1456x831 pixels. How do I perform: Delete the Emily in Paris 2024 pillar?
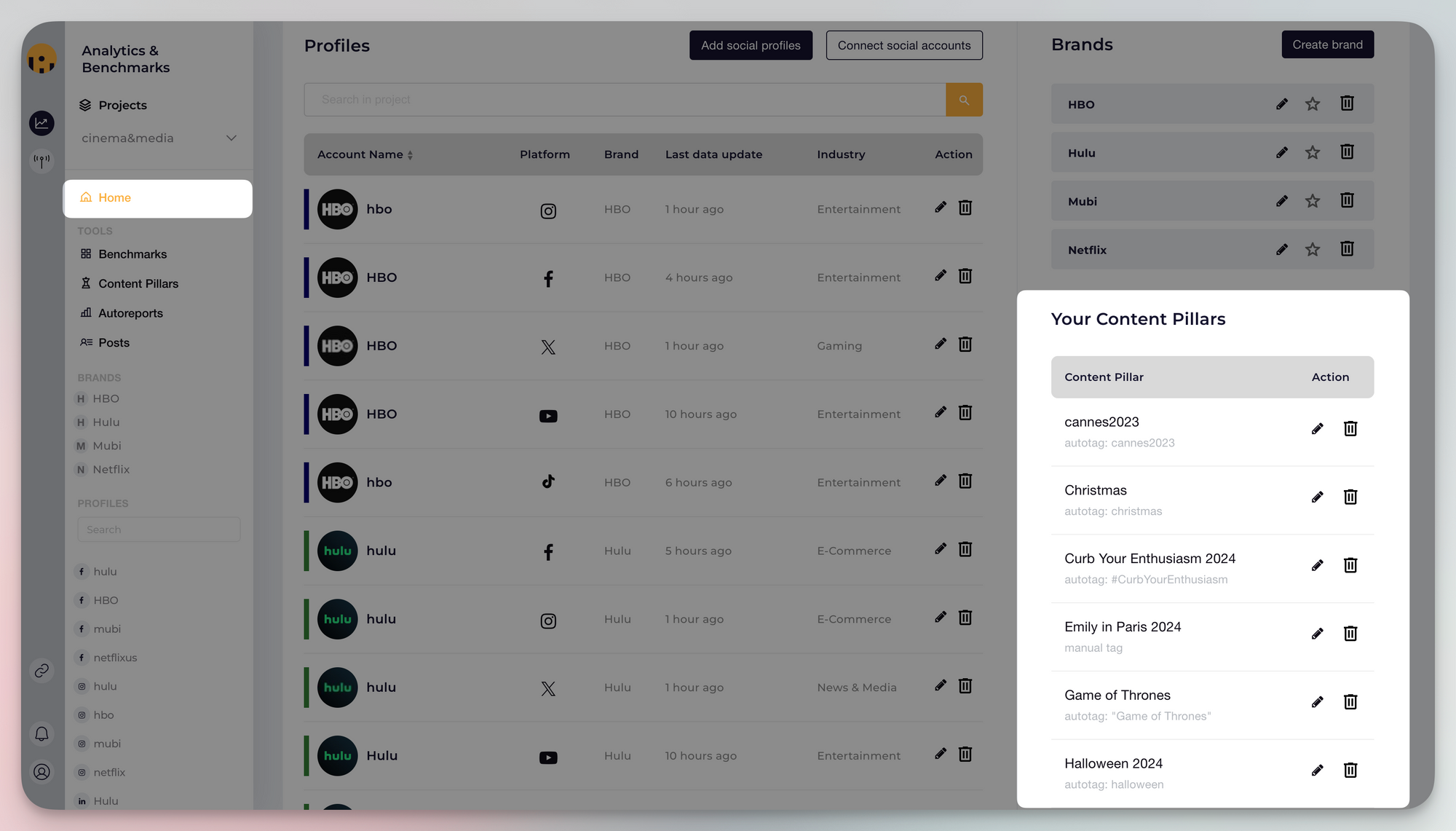point(1350,634)
